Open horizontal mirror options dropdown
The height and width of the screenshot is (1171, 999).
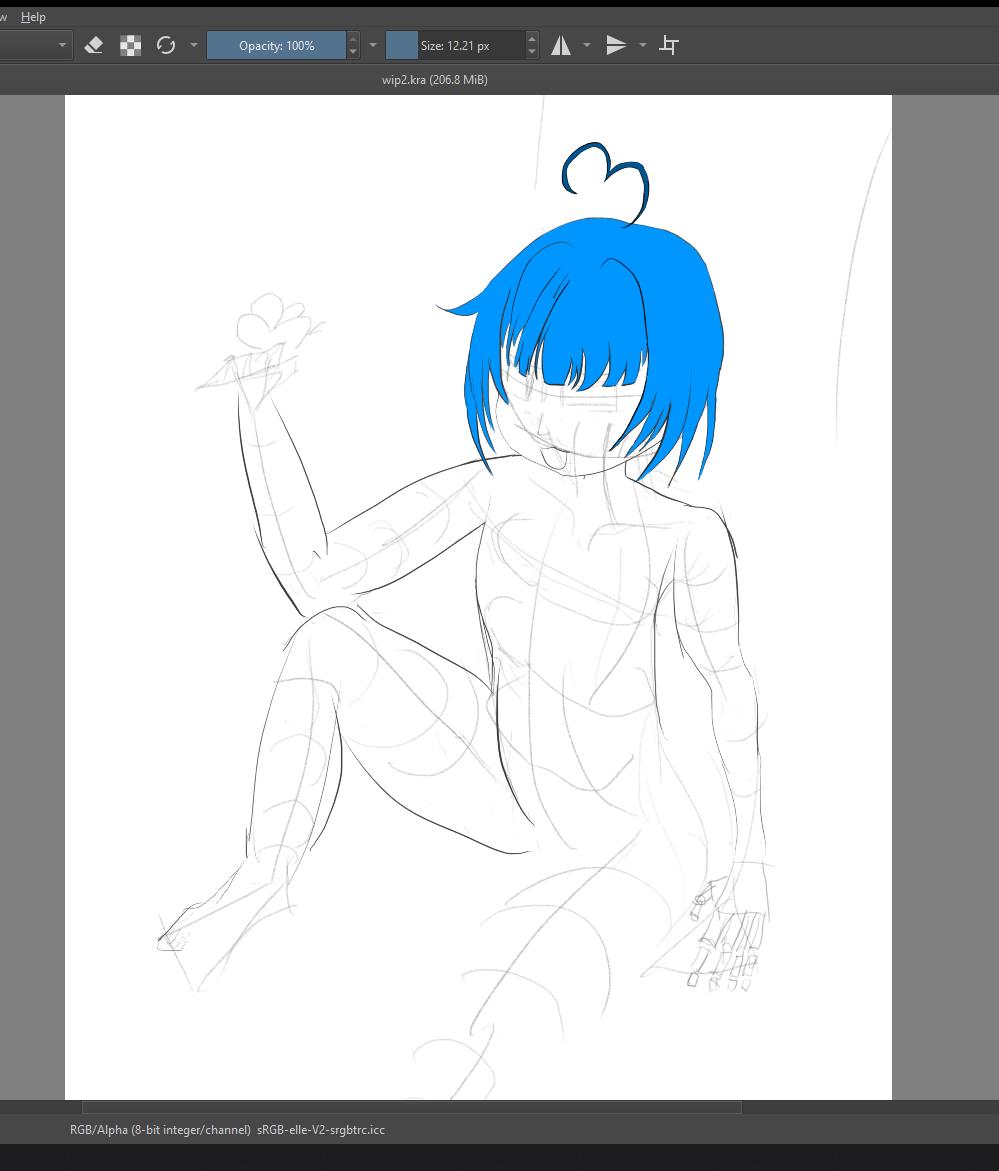(x=587, y=46)
